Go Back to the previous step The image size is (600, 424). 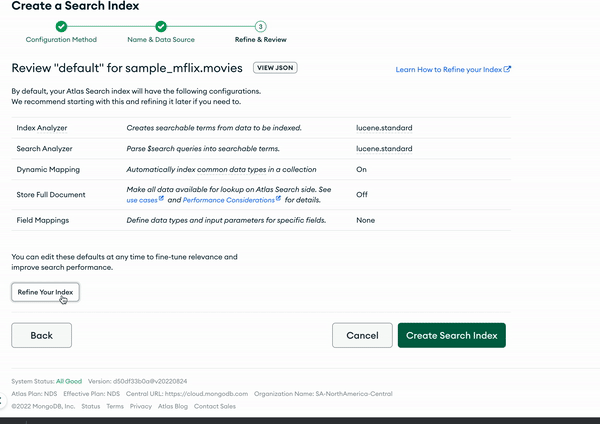tap(42, 336)
